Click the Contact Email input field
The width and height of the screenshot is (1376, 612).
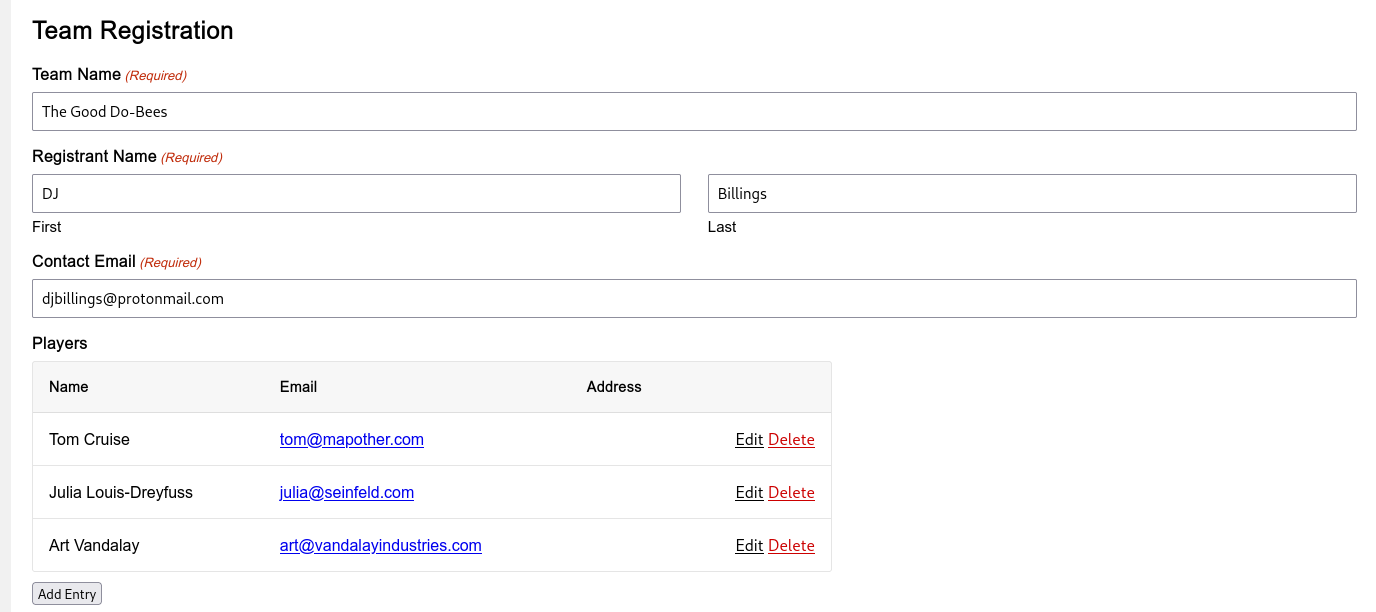click(x=694, y=298)
